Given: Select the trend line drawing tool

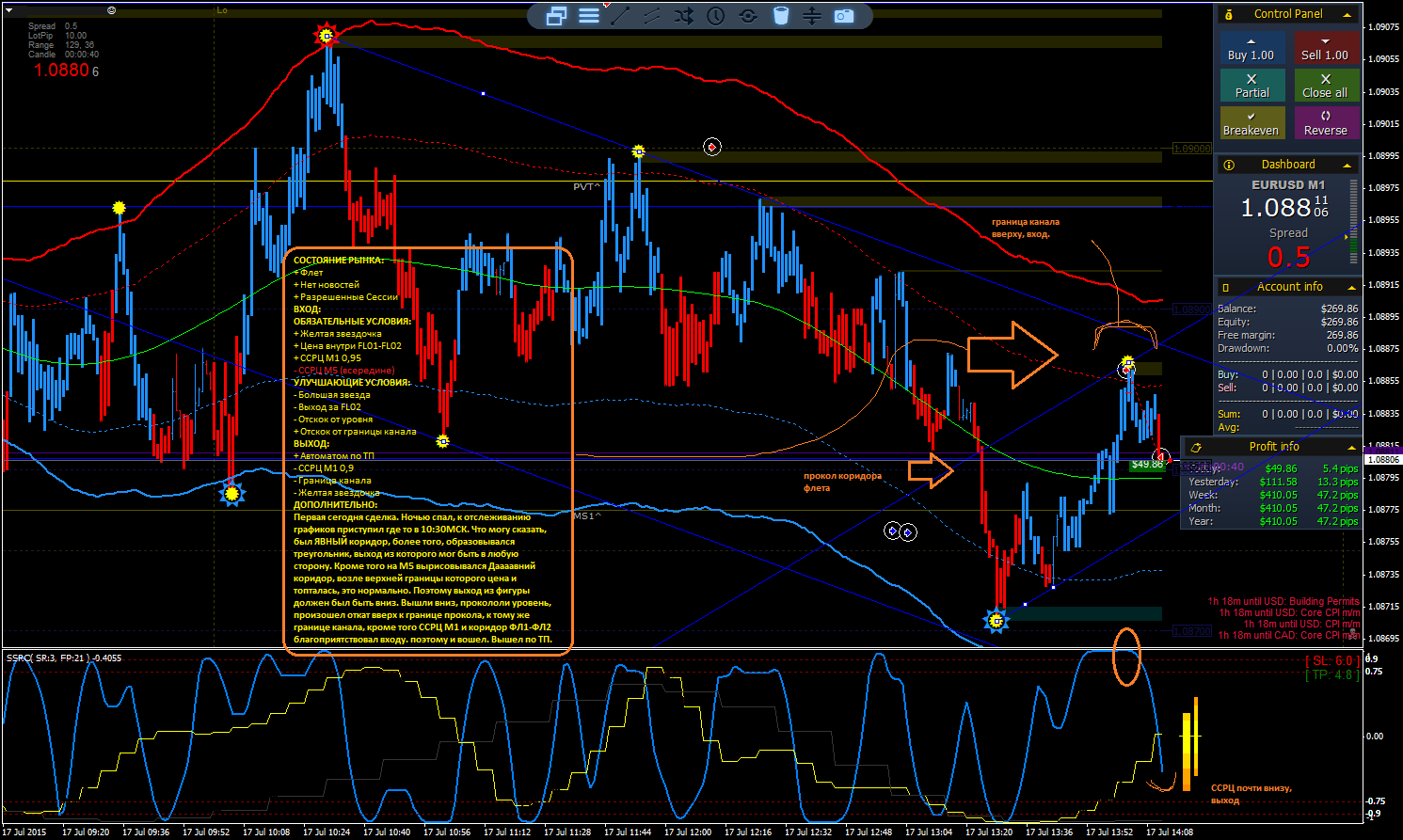Looking at the screenshot, I should point(620,15).
